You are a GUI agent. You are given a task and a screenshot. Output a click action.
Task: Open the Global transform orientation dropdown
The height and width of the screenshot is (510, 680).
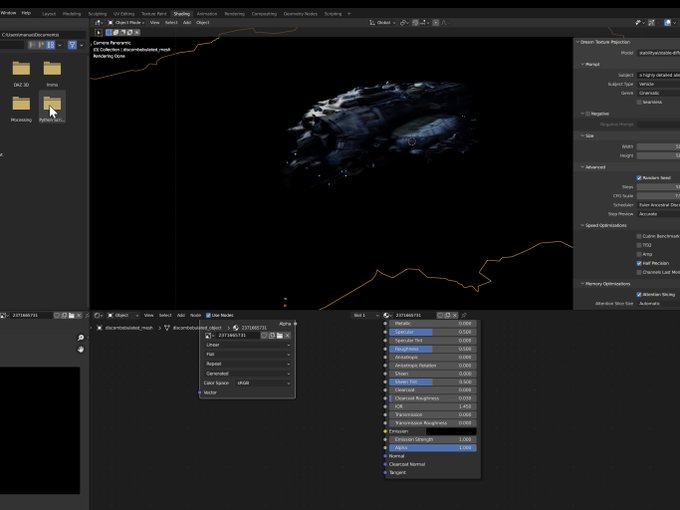382,23
